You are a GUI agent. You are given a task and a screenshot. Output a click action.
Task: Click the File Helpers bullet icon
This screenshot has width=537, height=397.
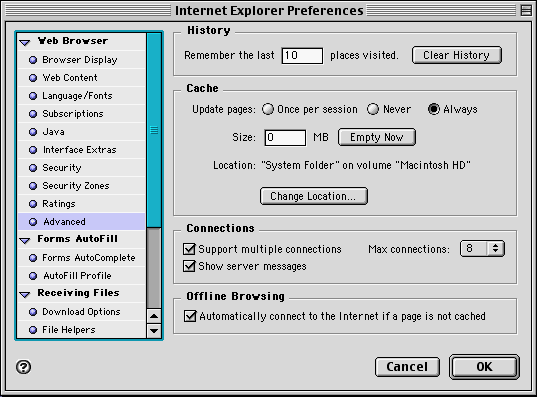33,330
